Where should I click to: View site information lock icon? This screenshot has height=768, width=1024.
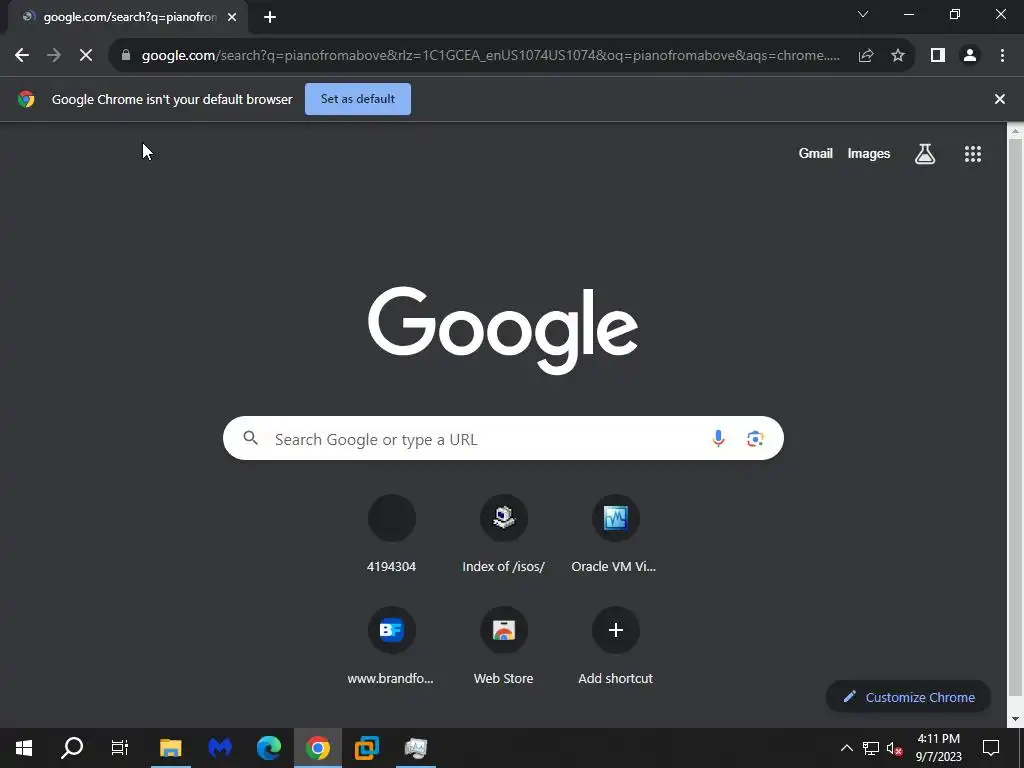tap(126, 56)
